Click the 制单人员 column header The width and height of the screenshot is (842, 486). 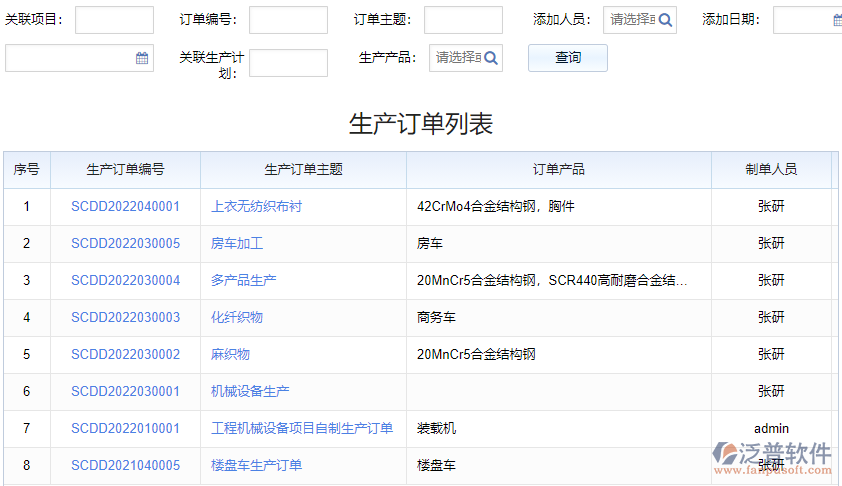[x=771, y=170]
